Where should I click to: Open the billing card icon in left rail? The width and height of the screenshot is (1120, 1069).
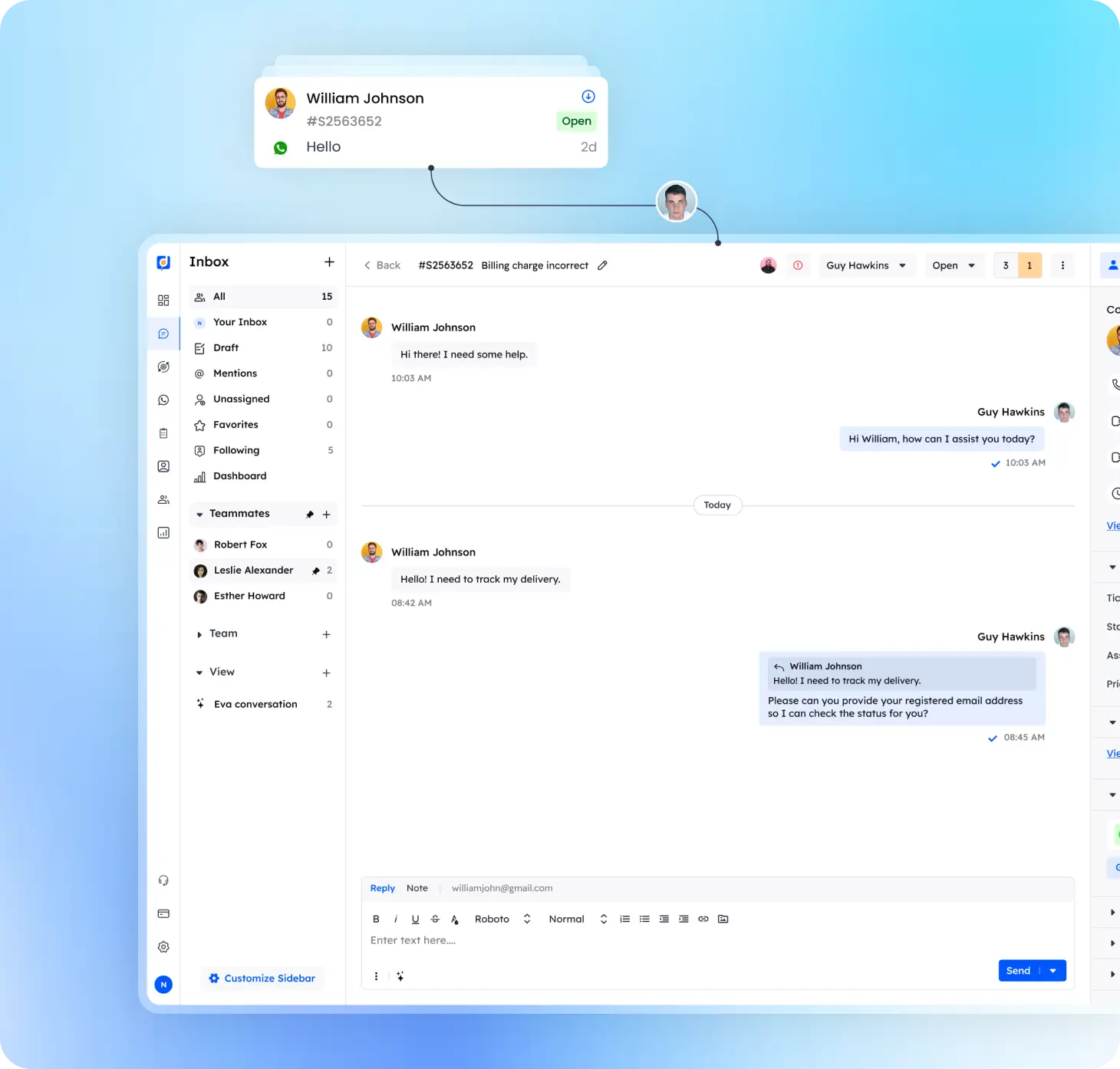click(163, 913)
